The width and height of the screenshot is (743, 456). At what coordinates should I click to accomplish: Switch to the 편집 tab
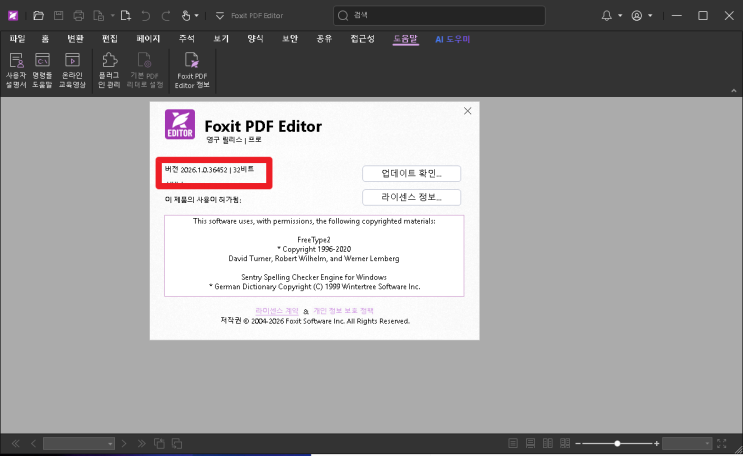109,39
